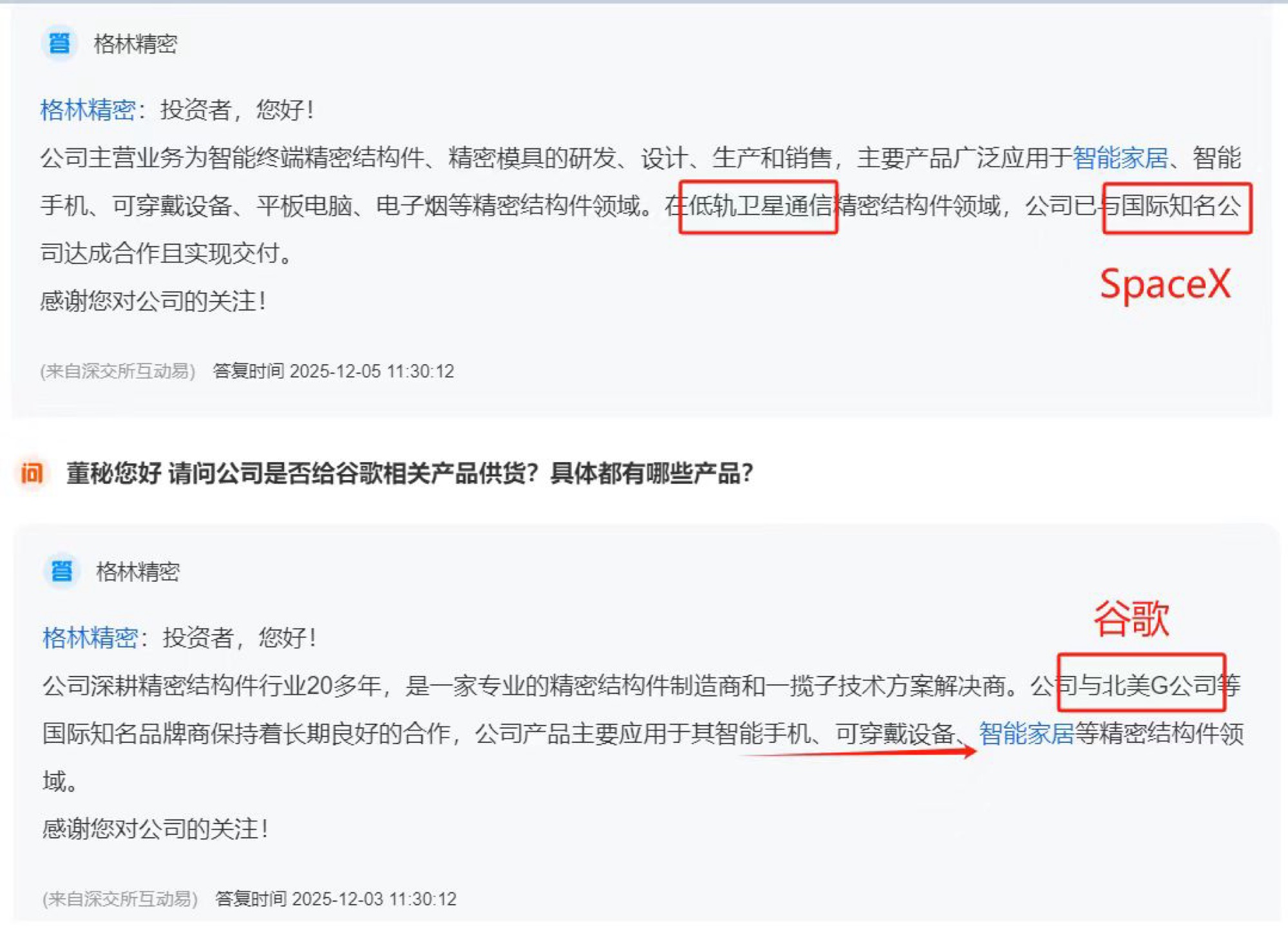The height and width of the screenshot is (933, 1288).
Task: Click the red box around 低轨卫星通信
Action: (x=758, y=207)
